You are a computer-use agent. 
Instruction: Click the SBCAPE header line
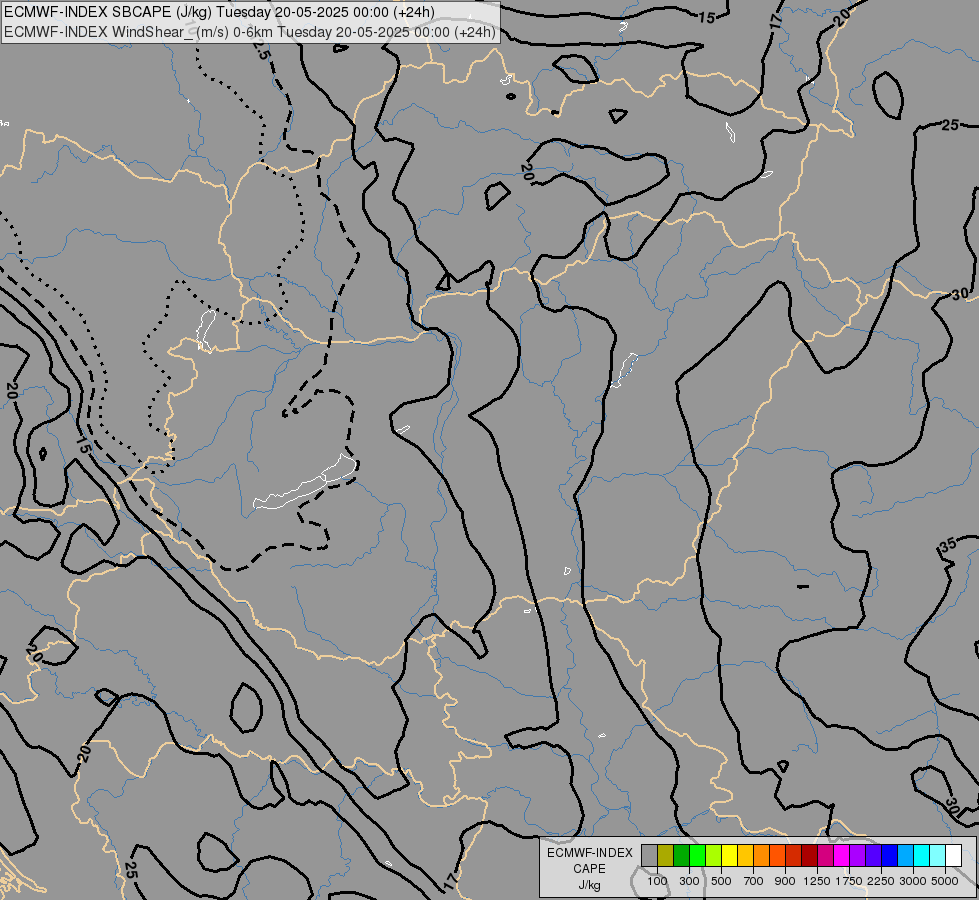(219, 12)
